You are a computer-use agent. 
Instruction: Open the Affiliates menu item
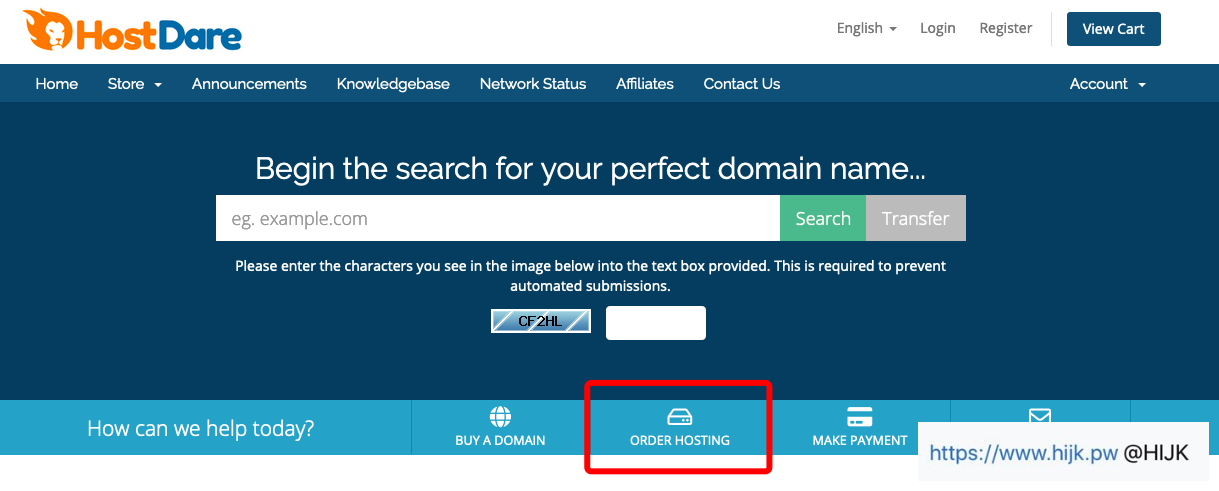point(645,84)
